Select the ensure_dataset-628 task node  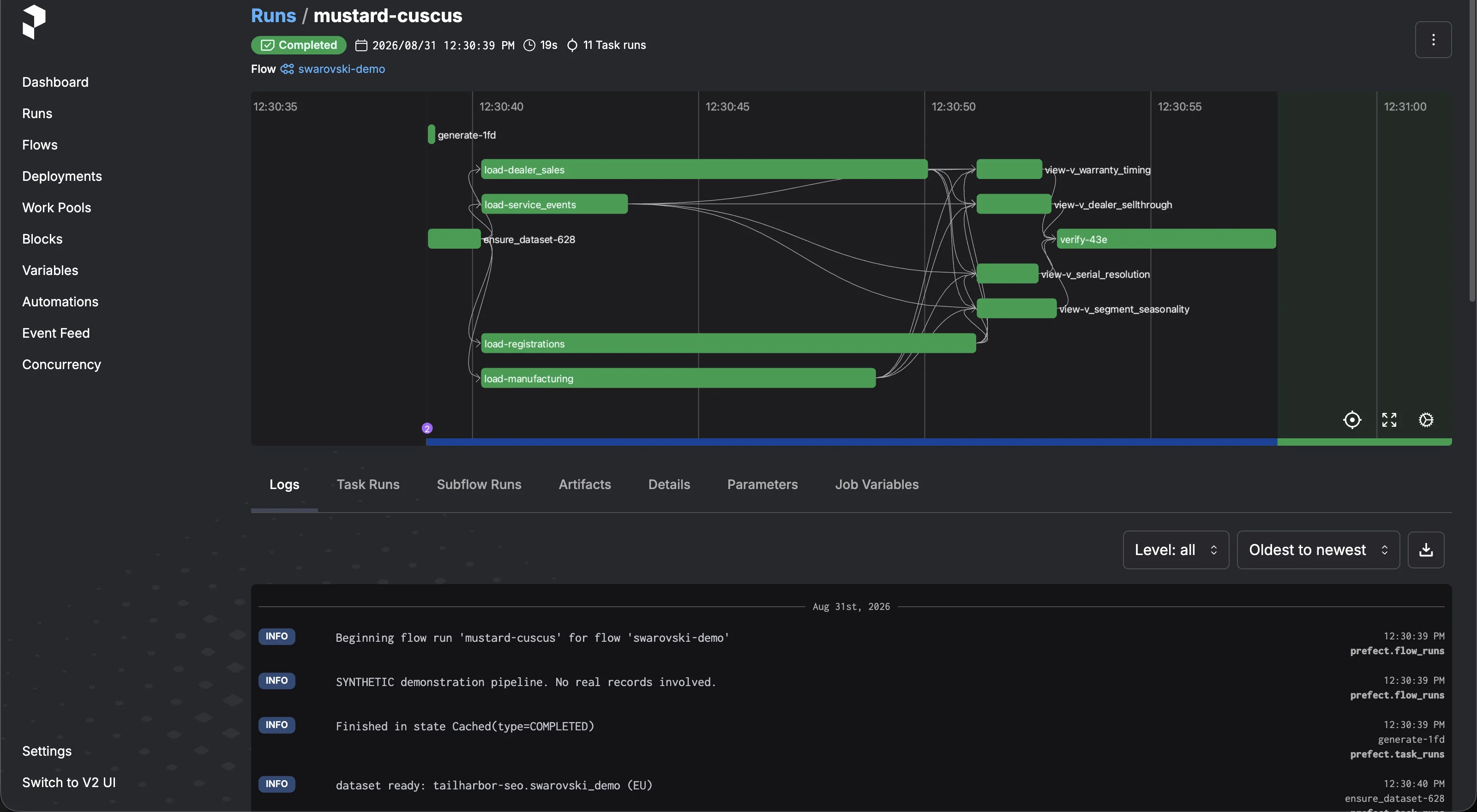[454, 239]
